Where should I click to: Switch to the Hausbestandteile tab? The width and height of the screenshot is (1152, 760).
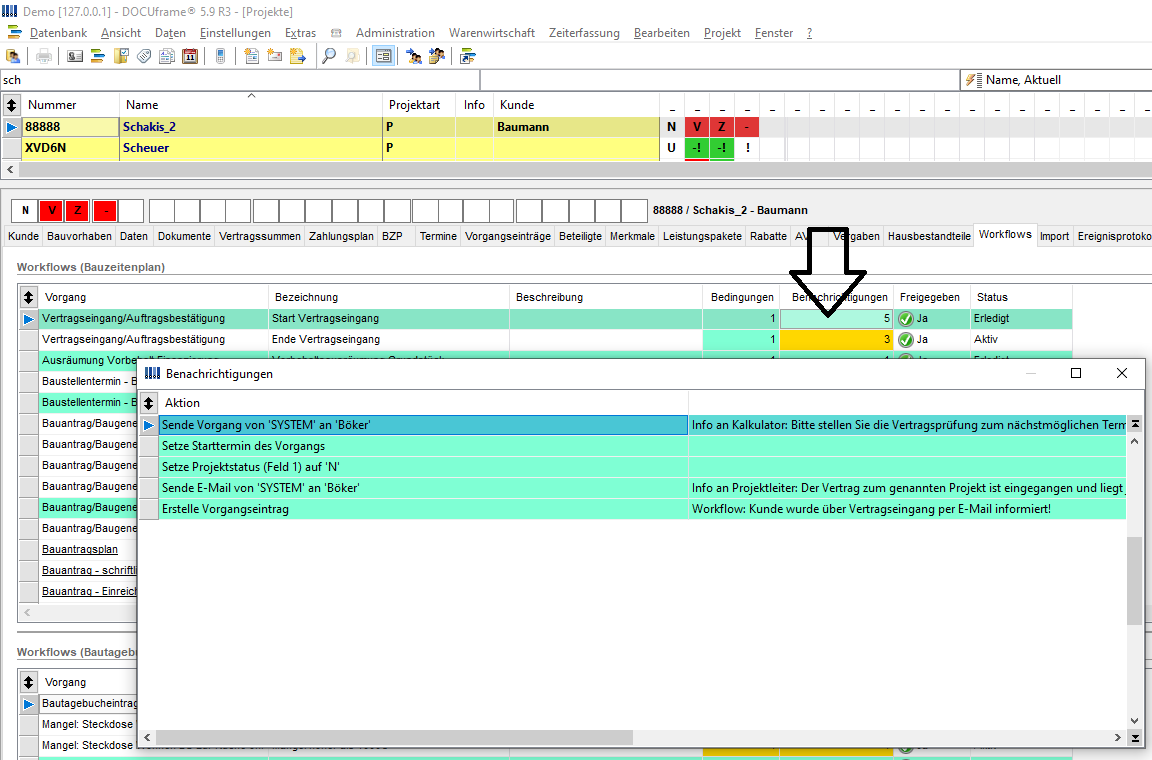pos(929,236)
